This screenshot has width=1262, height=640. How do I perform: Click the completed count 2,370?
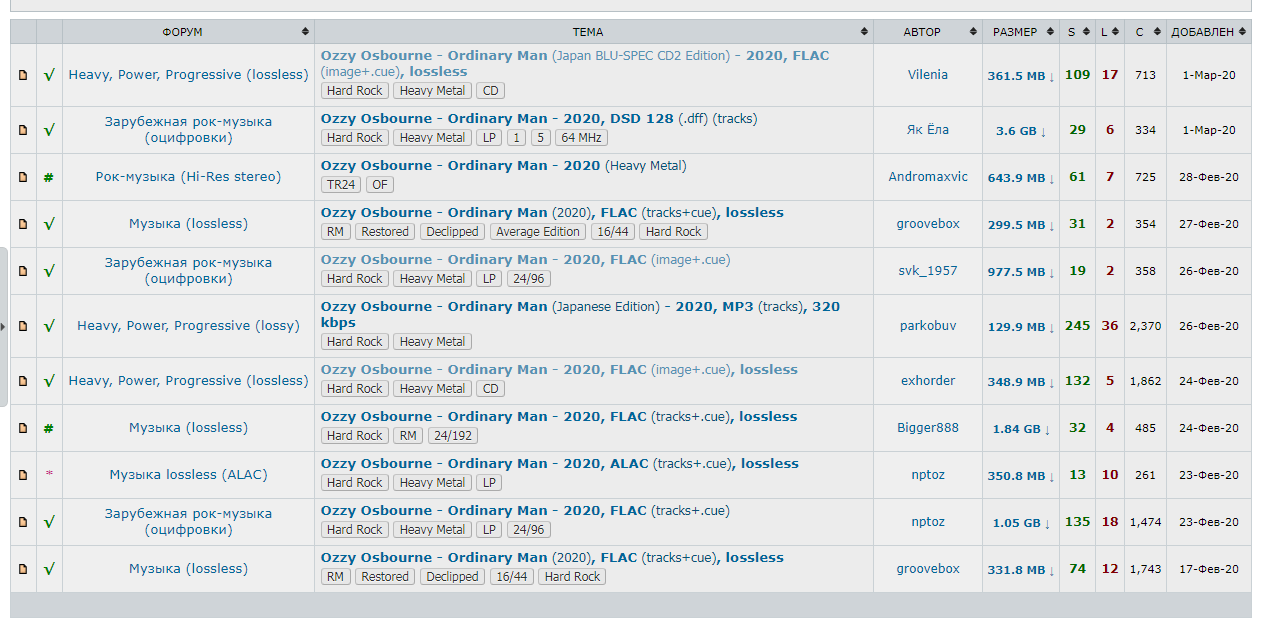click(x=1145, y=326)
